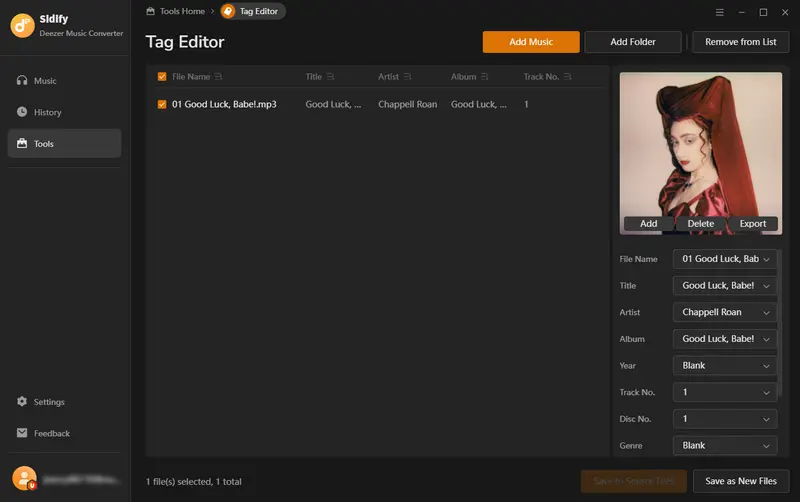Click Save as New Files button
Screen dimensions: 800x502
741,481
